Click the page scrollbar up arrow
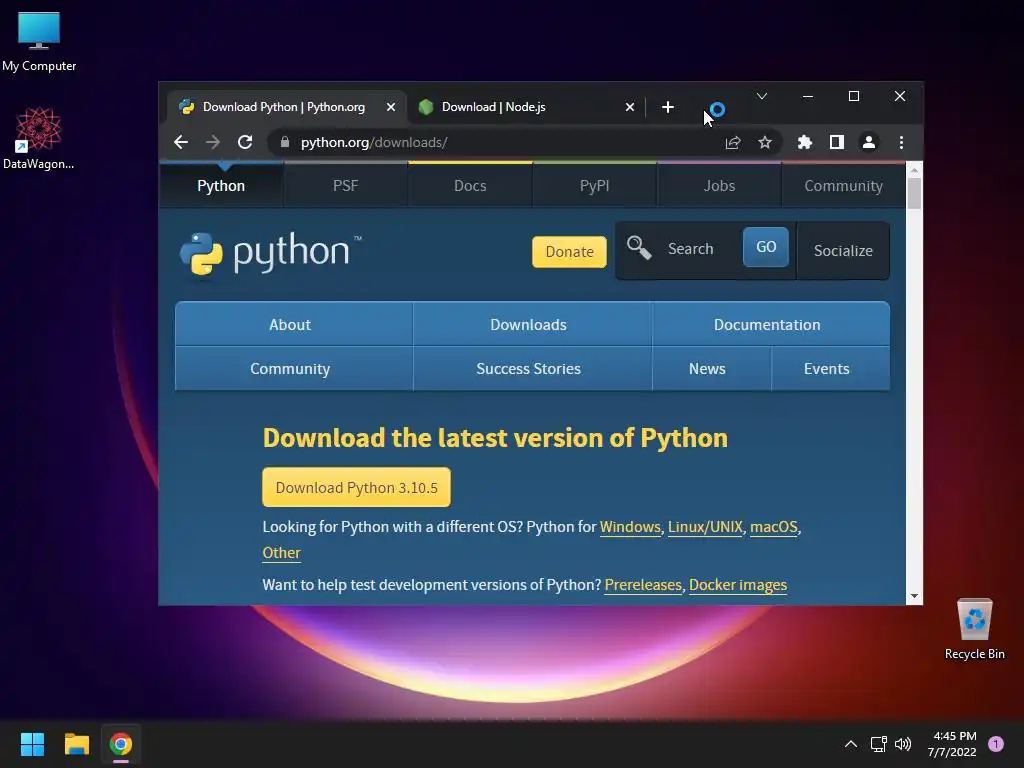Image resolution: width=1024 pixels, height=768 pixels. [914, 170]
